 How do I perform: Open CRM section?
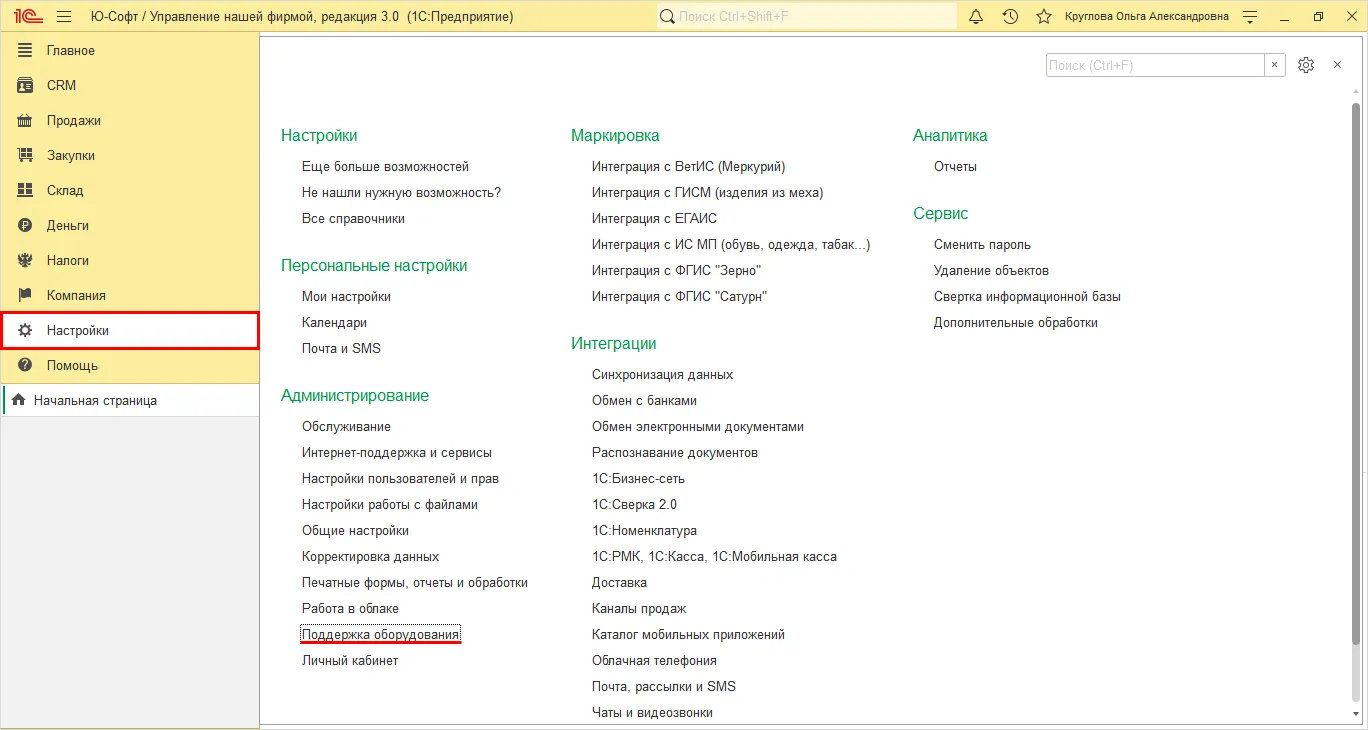[130, 85]
